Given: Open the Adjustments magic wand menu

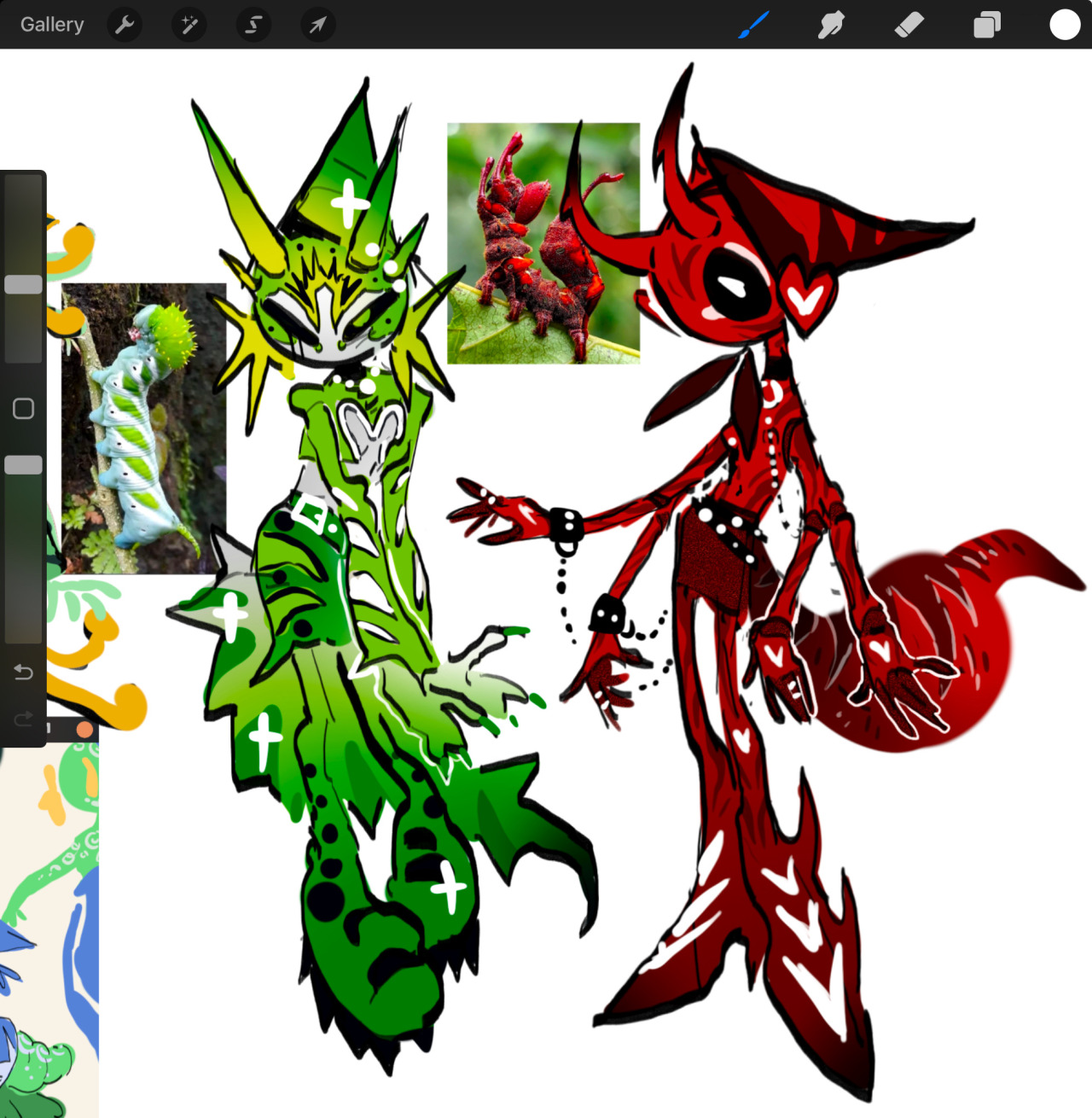Looking at the screenshot, I should point(189,25).
